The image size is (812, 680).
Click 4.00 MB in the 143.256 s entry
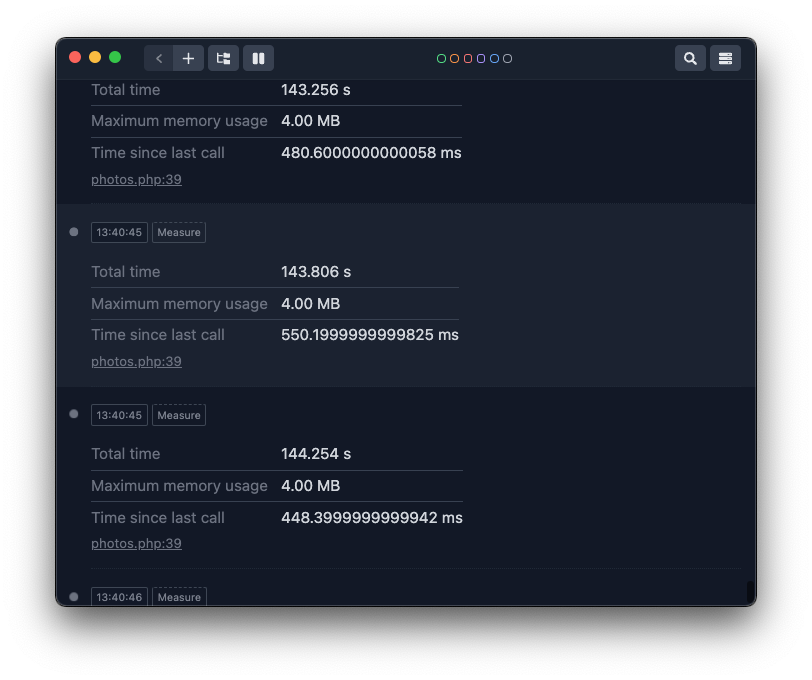coord(311,121)
